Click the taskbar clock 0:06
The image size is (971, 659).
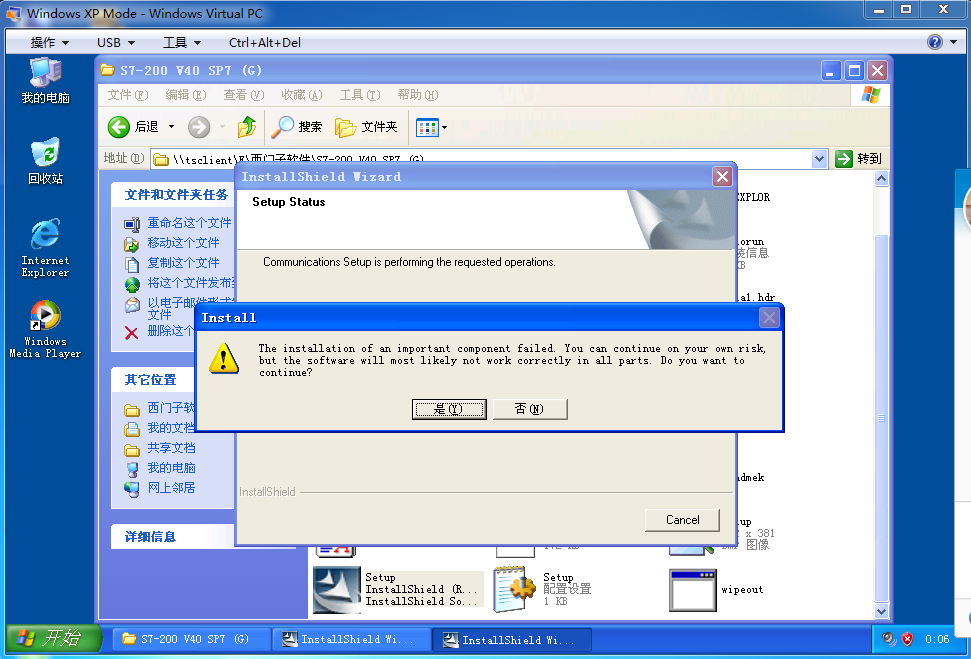pyautogui.click(x=937, y=639)
